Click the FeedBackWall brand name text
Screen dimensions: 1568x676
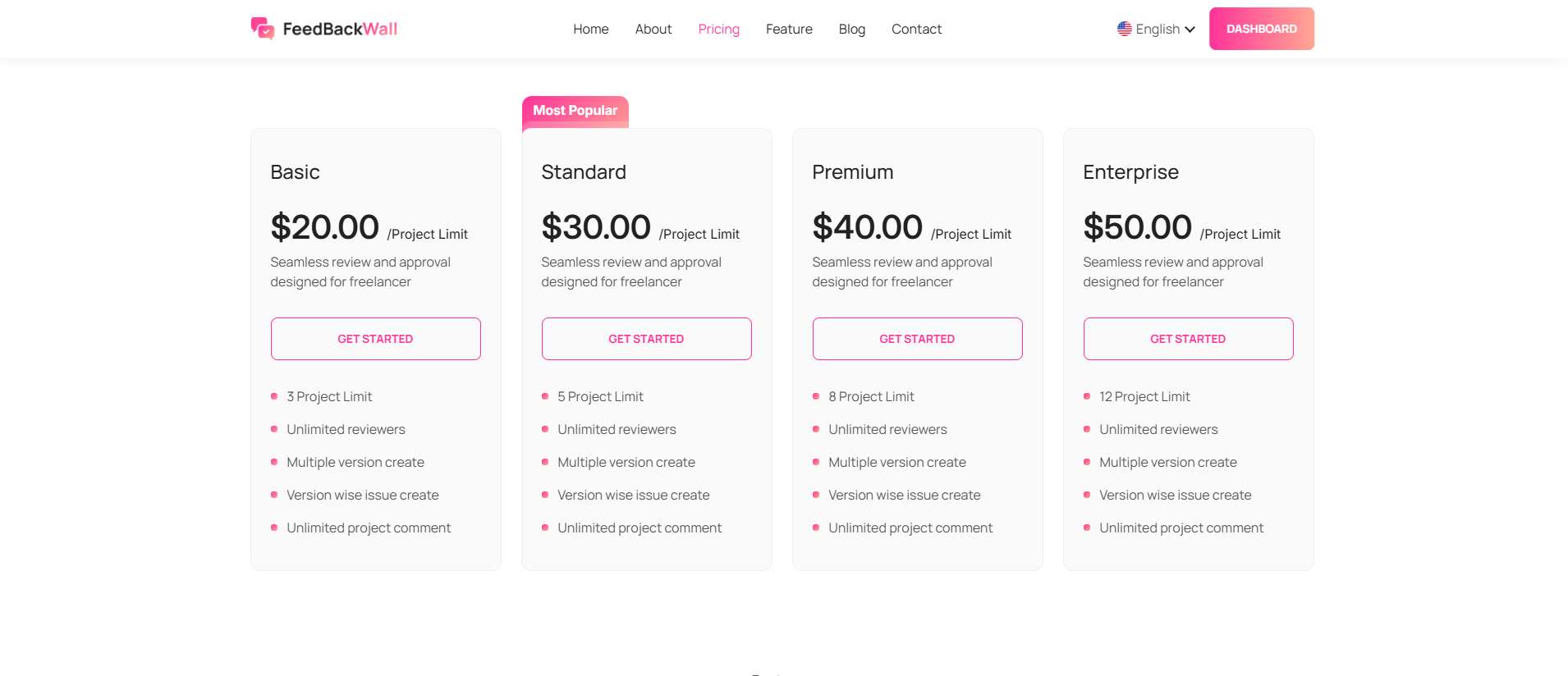340,30
